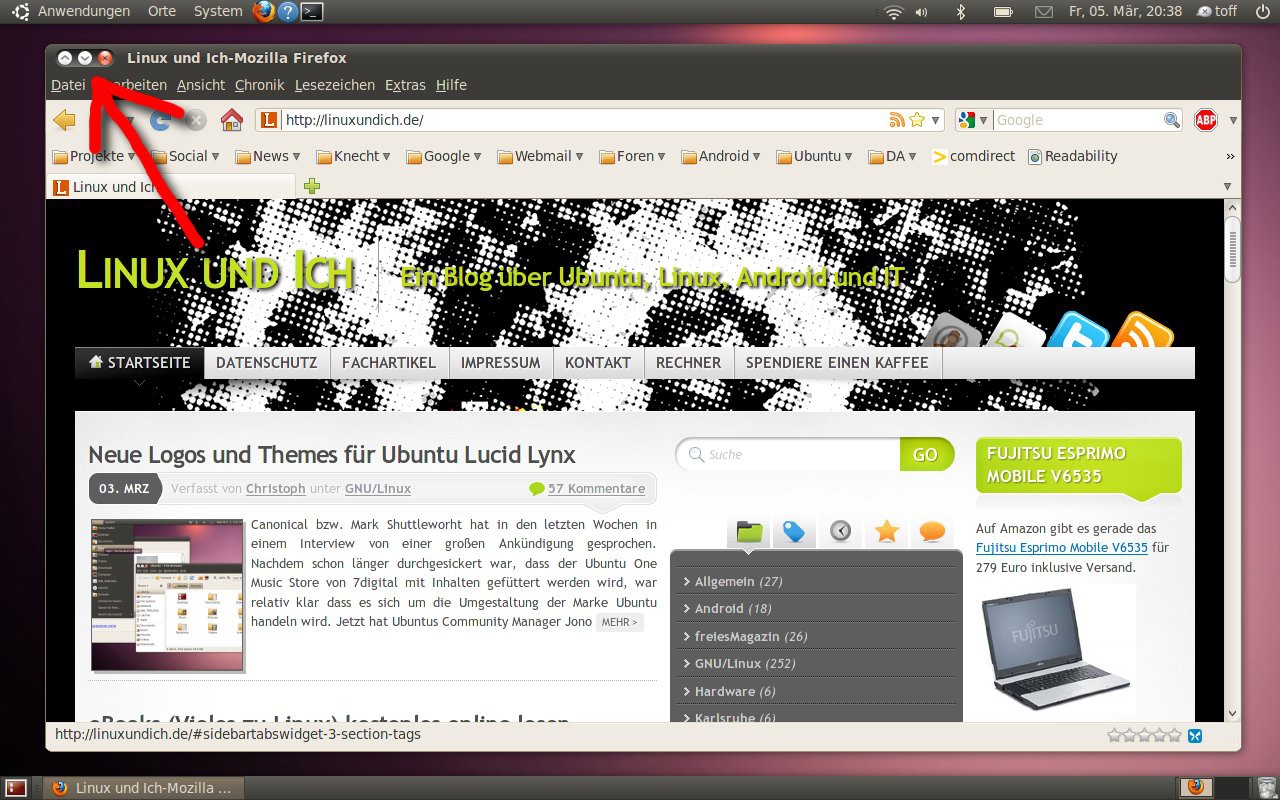The height and width of the screenshot is (800, 1280).
Task: Open the RSS feed icon in address bar
Action: (x=897, y=120)
